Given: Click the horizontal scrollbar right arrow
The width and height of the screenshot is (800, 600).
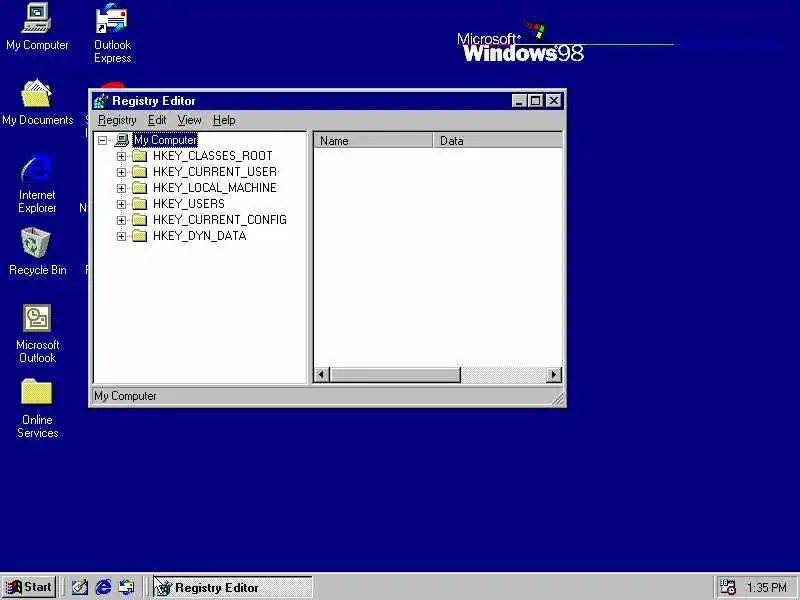Looking at the screenshot, I should point(554,374).
